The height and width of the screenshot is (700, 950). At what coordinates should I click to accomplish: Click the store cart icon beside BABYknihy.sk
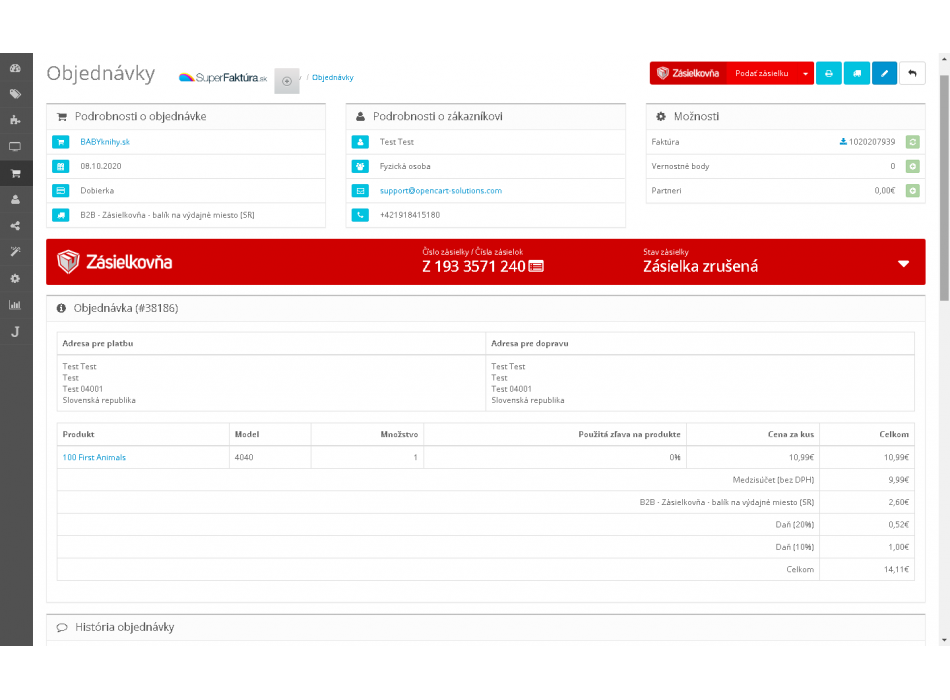pos(61,142)
